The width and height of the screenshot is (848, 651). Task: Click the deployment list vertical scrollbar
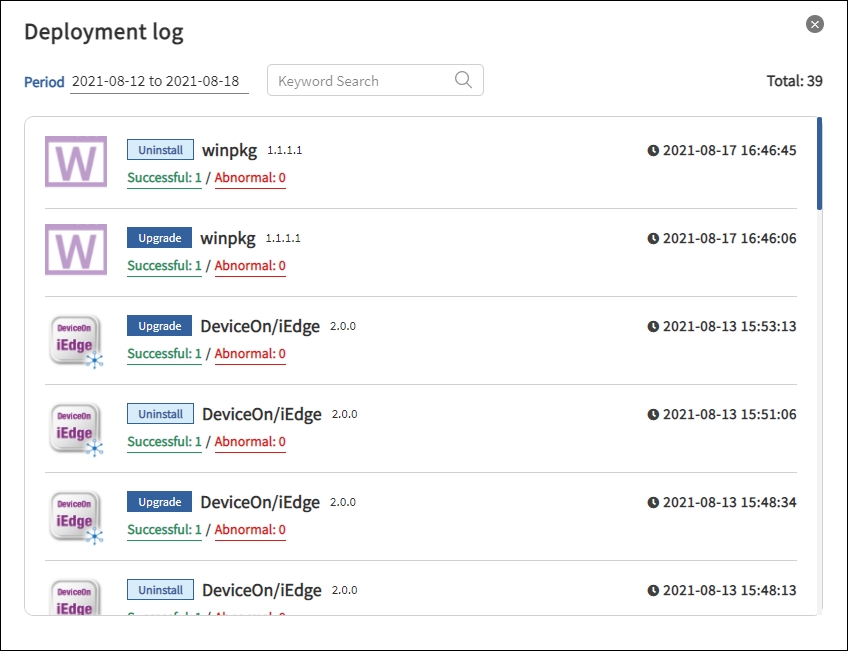819,164
